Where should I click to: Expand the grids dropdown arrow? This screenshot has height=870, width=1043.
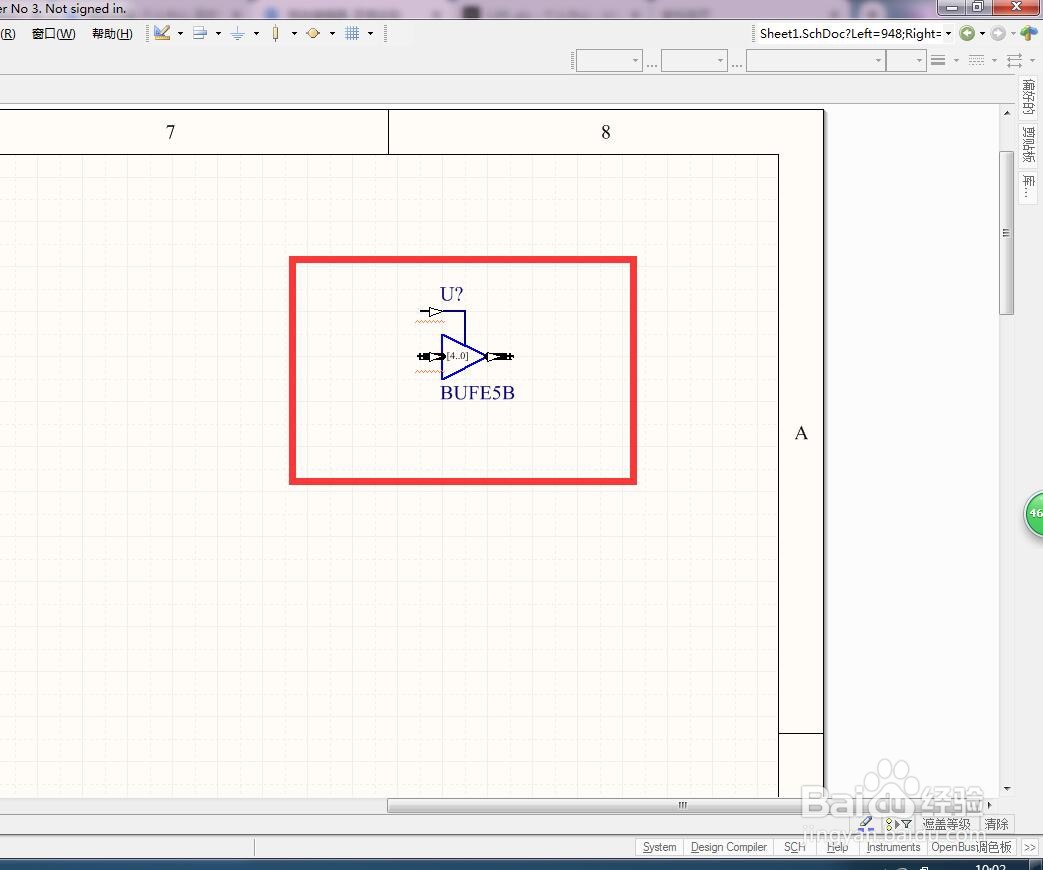371,33
